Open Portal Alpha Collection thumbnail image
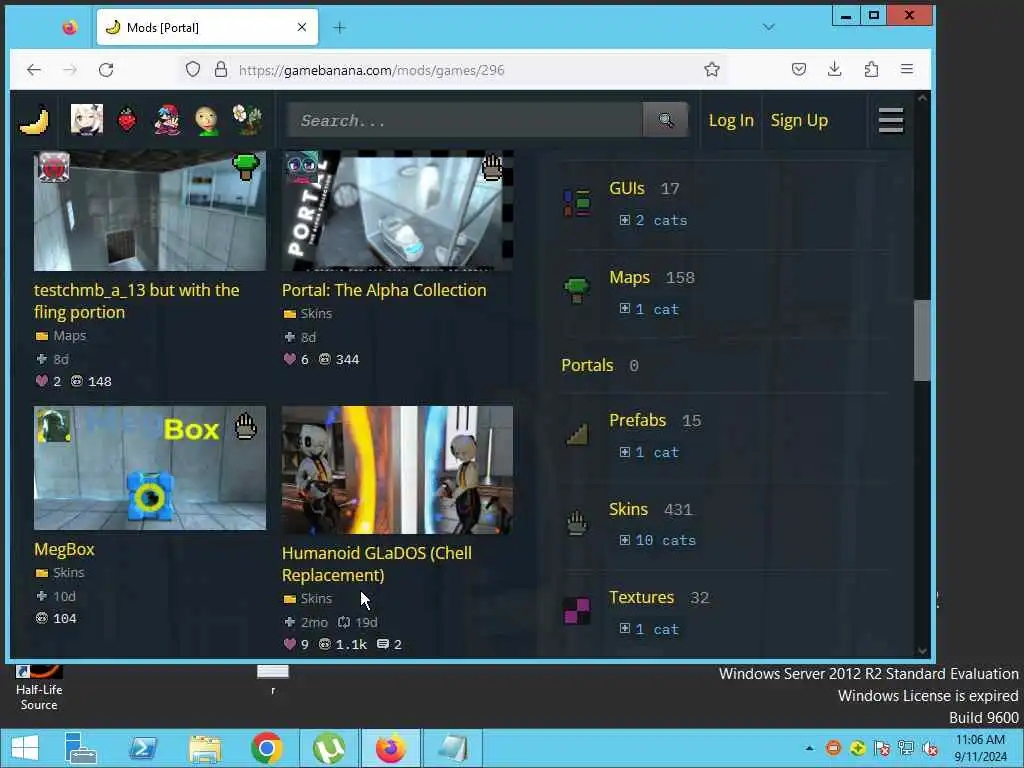Viewport: 1024px width, 768px height. (x=397, y=210)
